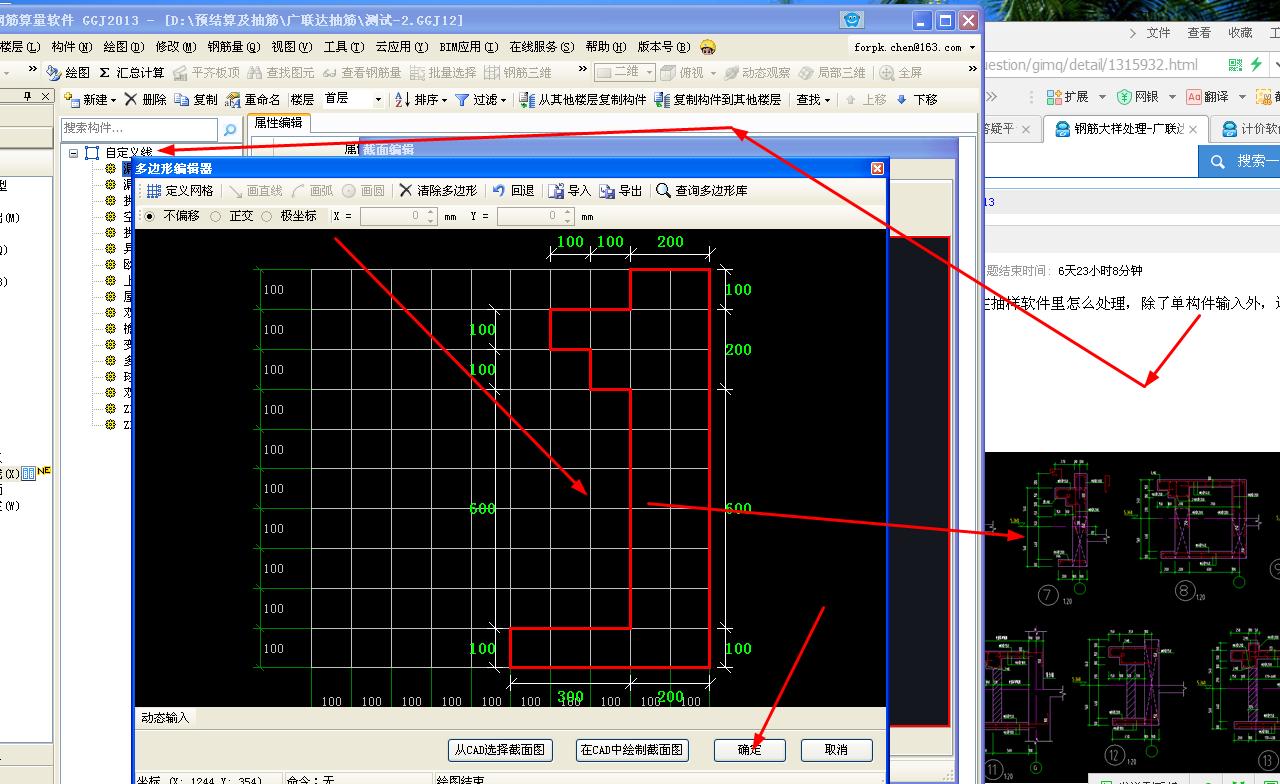Click browser 收藏 menu
The image size is (1280, 784).
[1240, 33]
